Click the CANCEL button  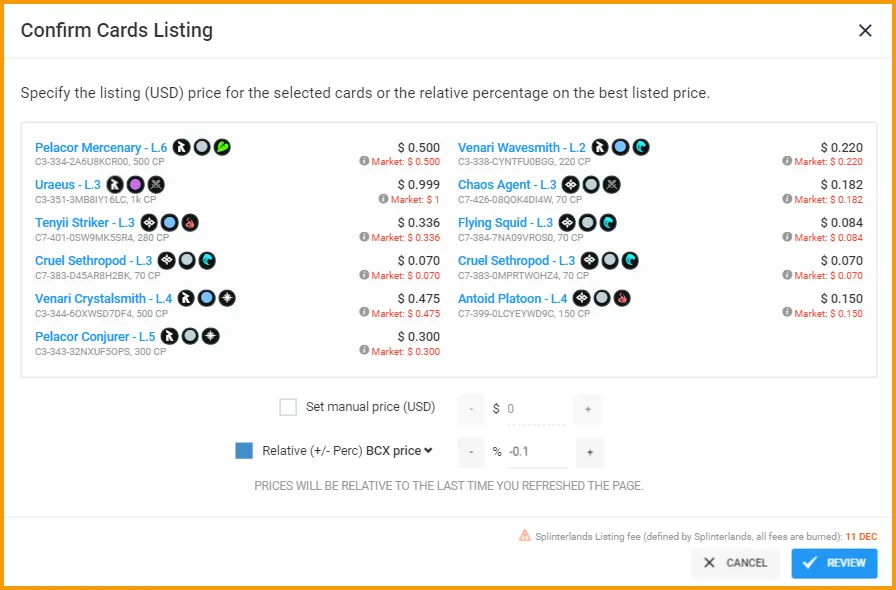735,563
